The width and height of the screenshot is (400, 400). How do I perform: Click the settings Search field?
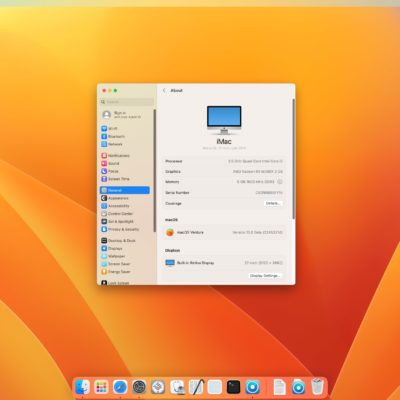(127, 102)
